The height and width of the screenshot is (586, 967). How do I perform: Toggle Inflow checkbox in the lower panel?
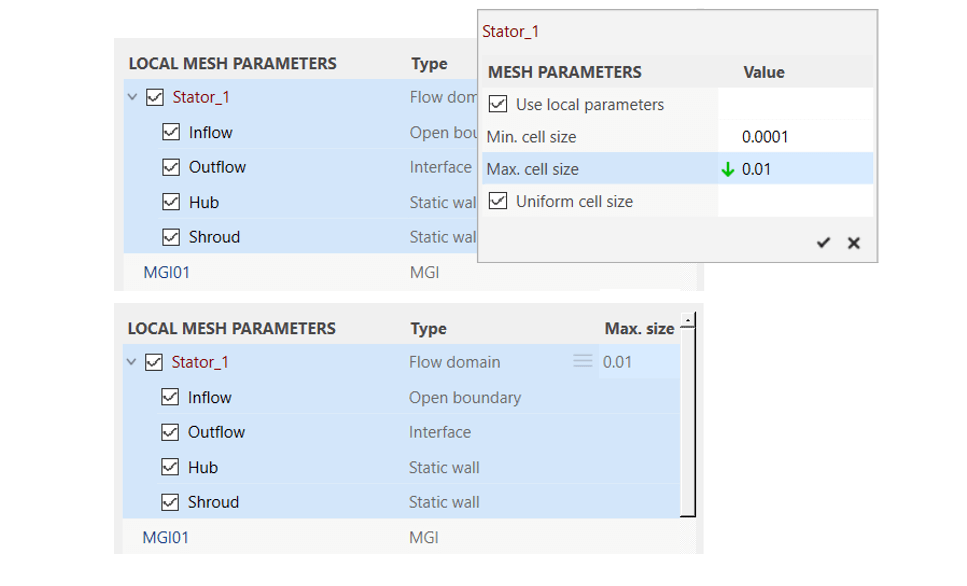pyautogui.click(x=170, y=397)
